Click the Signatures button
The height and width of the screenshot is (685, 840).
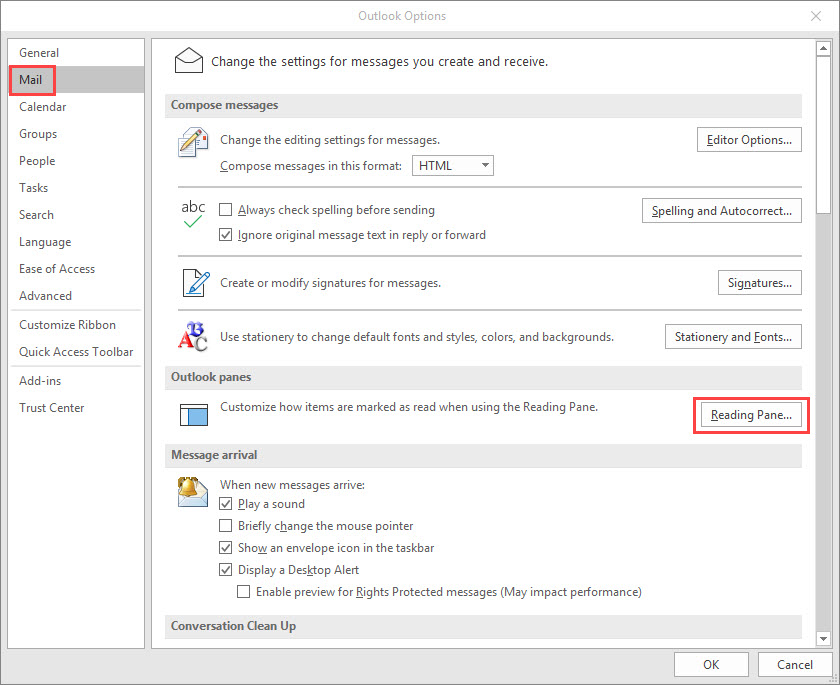pyautogui.click(x=760, y=283)
